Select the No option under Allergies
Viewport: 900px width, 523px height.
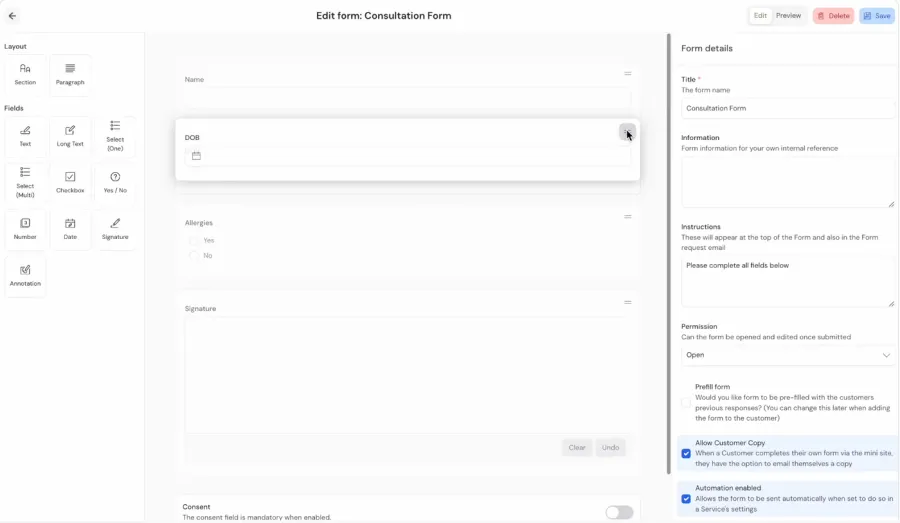[194, 255]
